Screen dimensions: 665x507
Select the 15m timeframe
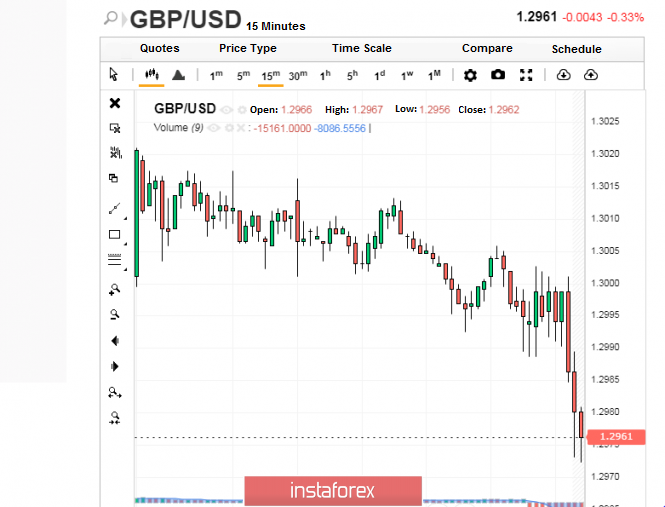pos(271,76)
